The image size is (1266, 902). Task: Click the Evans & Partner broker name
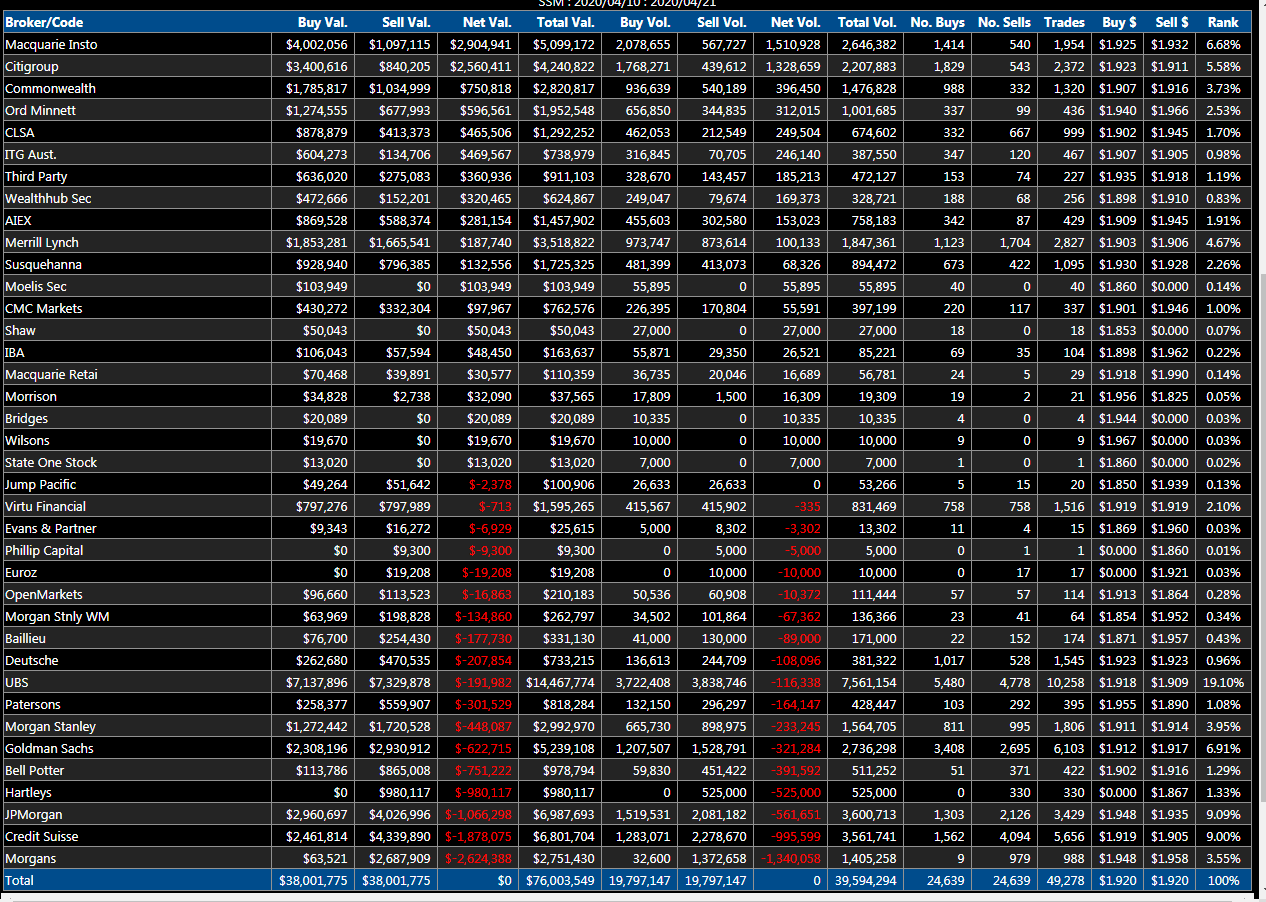click(51, 528)
